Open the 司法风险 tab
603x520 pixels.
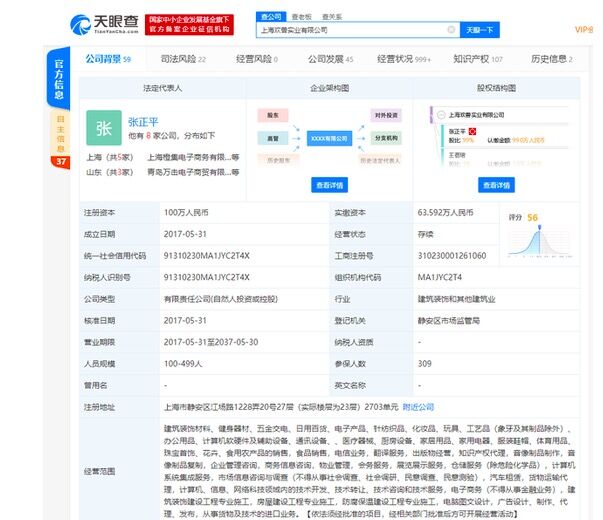click(x=183, y=59)
